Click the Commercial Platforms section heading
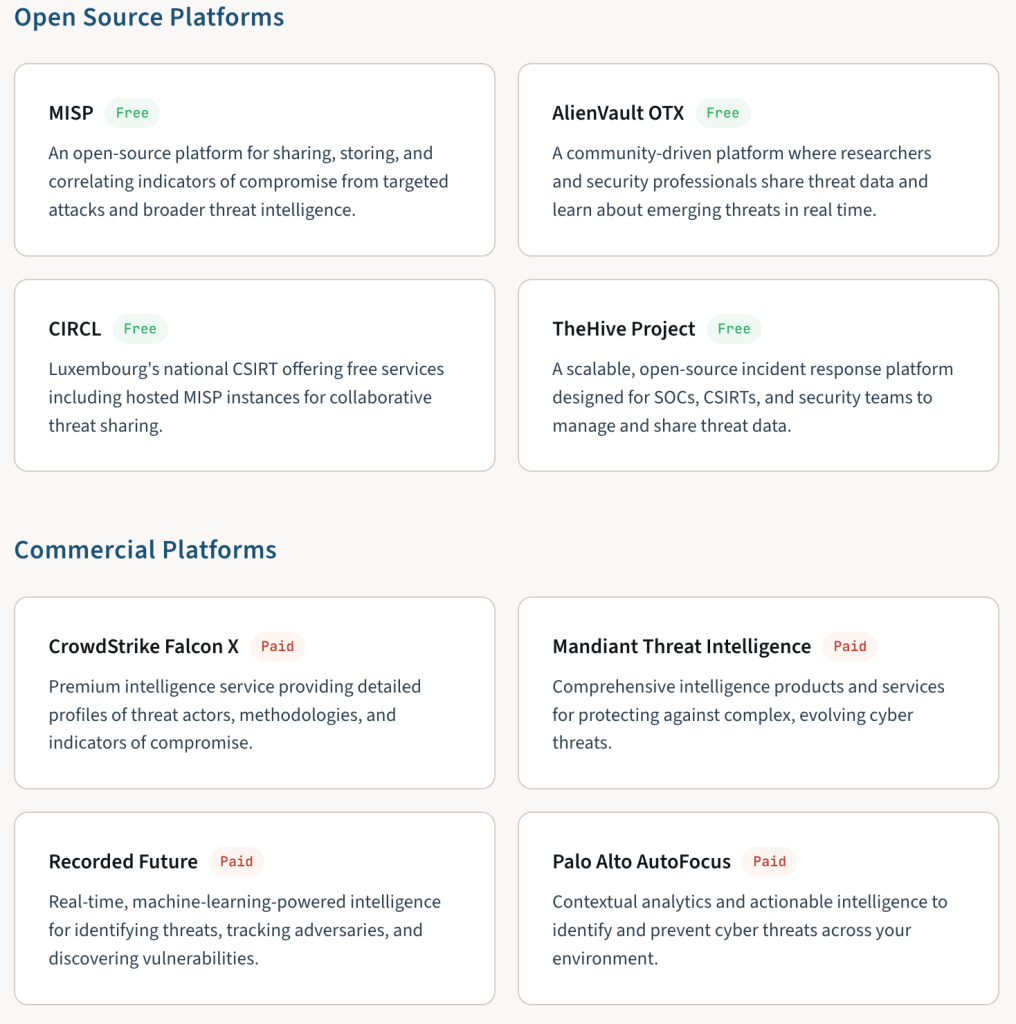 point(145,550)
